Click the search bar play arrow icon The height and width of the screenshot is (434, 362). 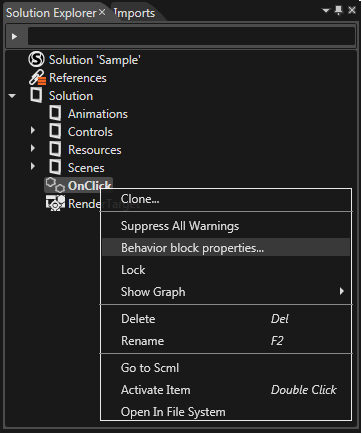(x=14, y=36)
